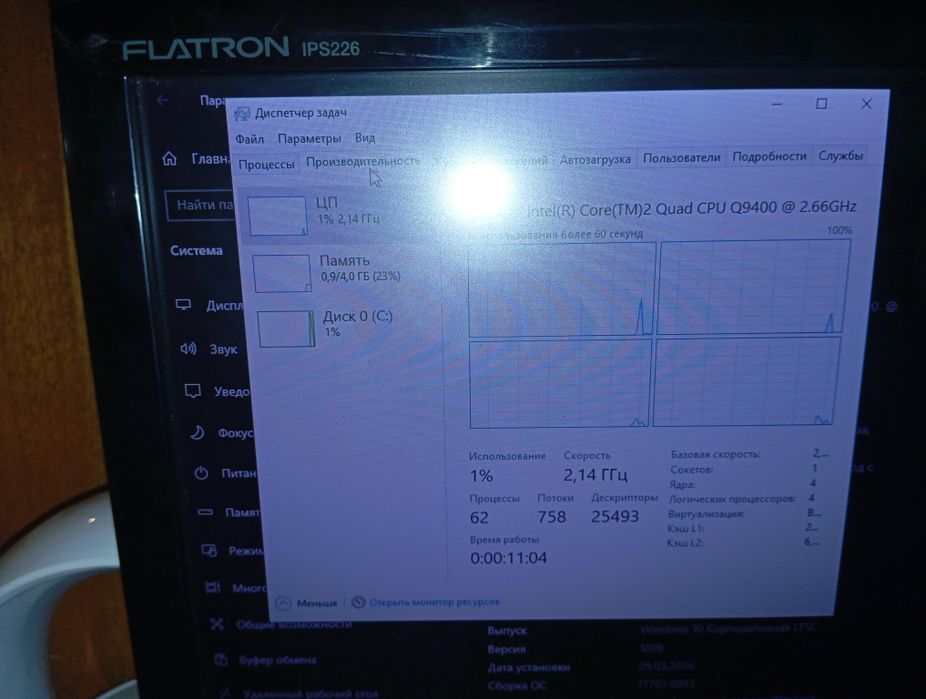Click the Версия label in Settings

(x=506, y=649)
